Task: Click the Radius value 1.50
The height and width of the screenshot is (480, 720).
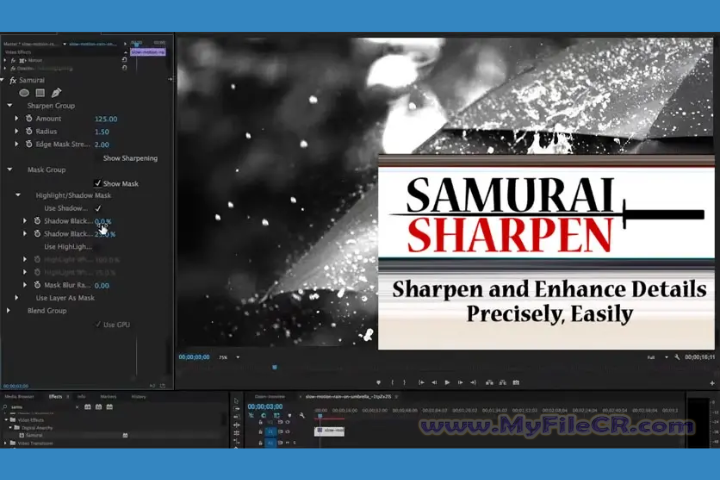Action: pyautogui.click(x=101, y=132)
